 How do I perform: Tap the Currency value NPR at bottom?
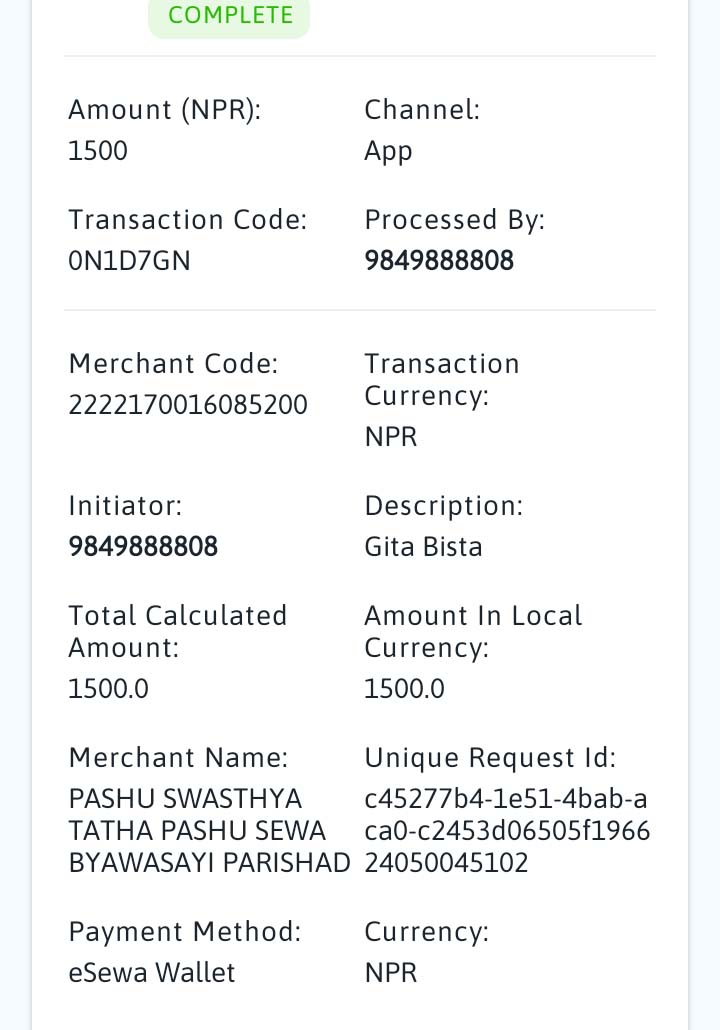pyautogui.click(x=391, y=973)
